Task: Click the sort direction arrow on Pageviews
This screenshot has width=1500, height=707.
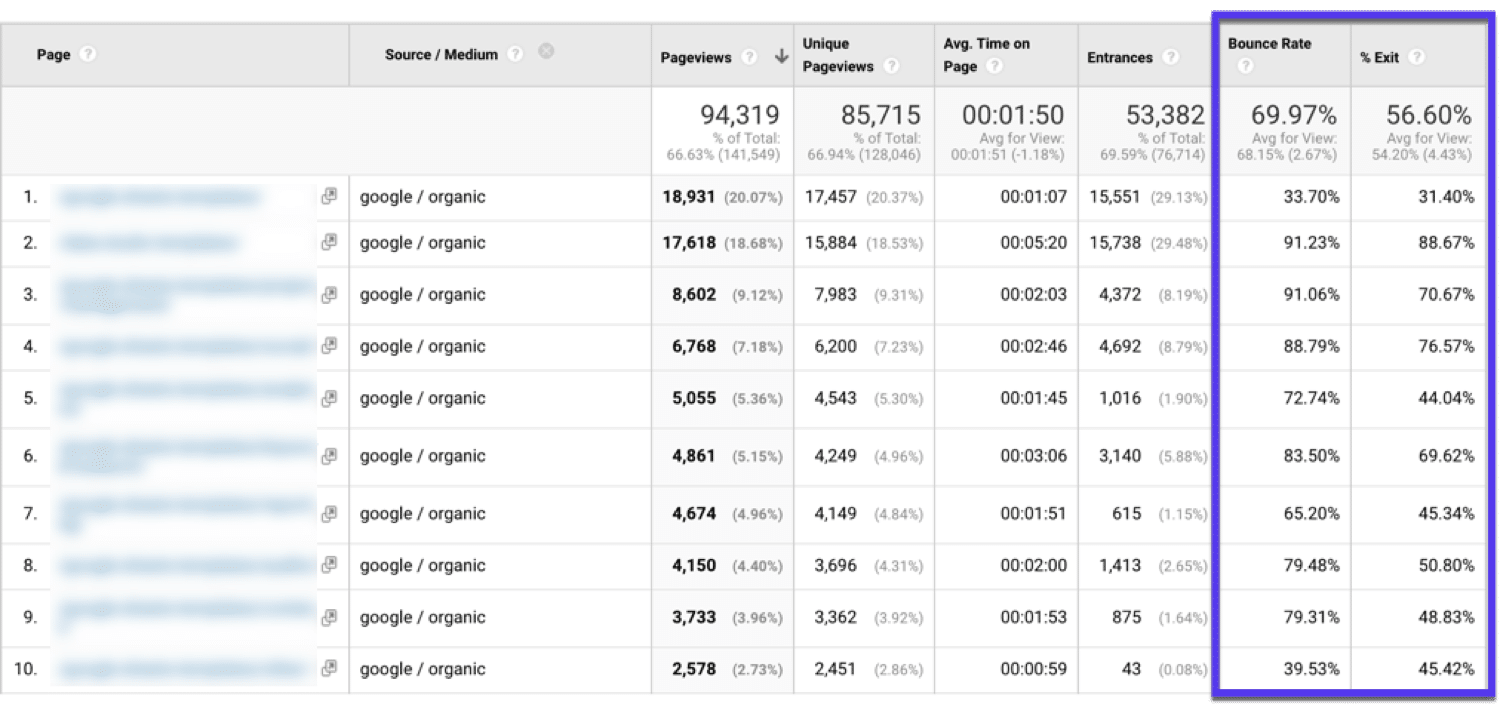Action: tap(781, 57)
